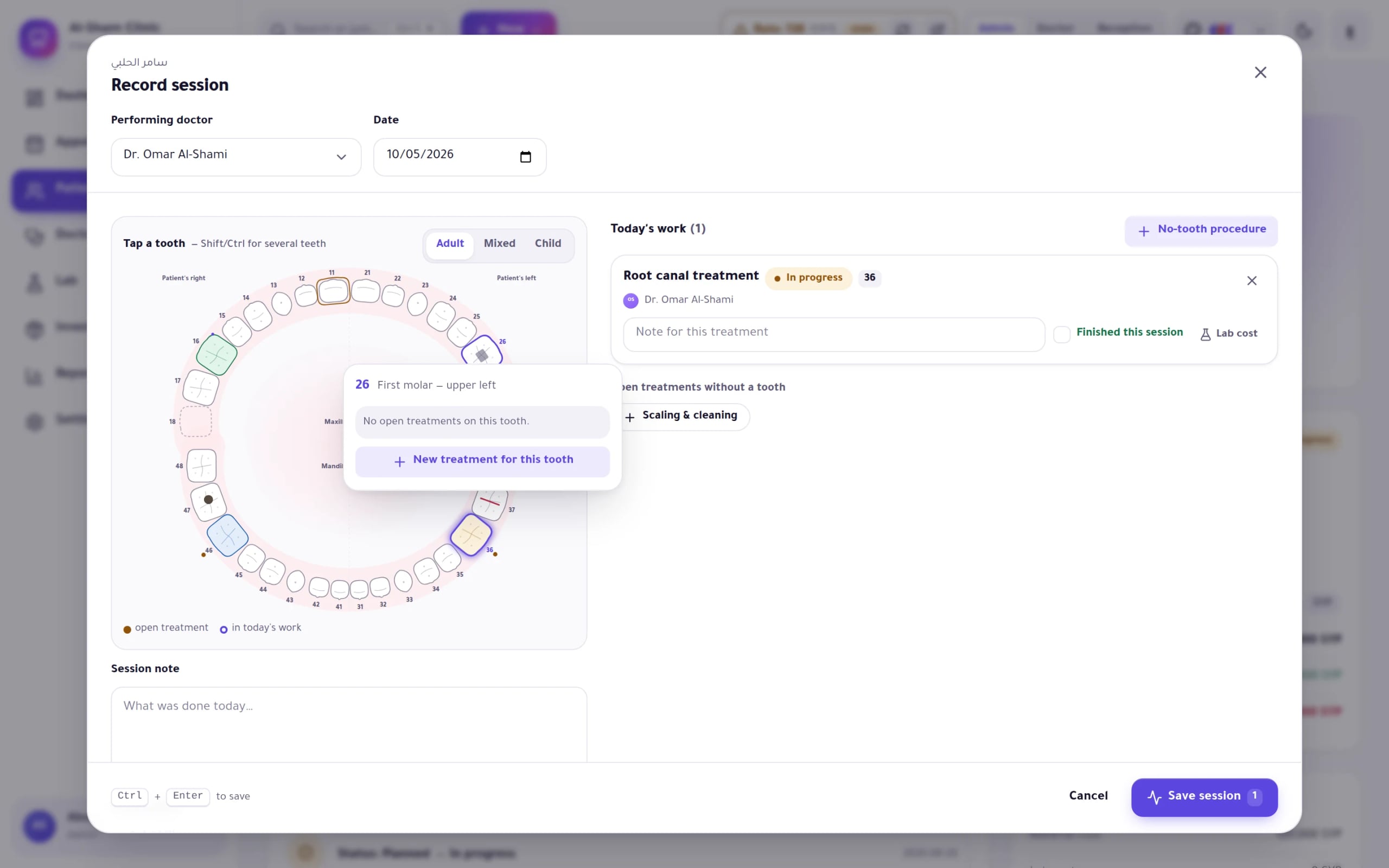Select tooth 45 on the chart
The image size is (1389, 868).
(x=251, y=558)
